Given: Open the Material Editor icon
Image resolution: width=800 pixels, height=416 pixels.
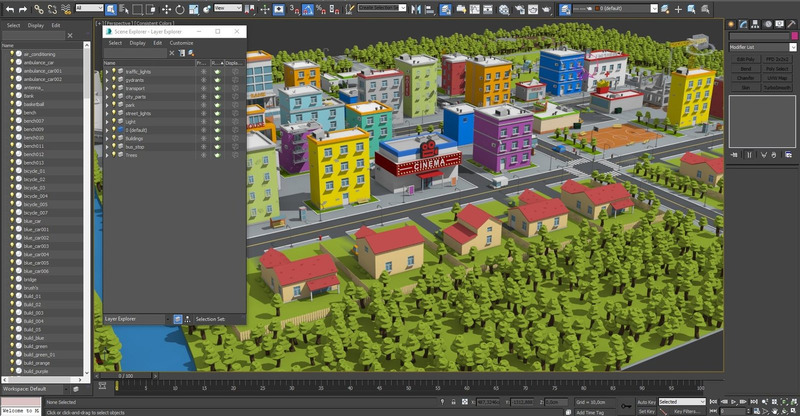Looking at the screenshot, I should click(x=504, y=9).
